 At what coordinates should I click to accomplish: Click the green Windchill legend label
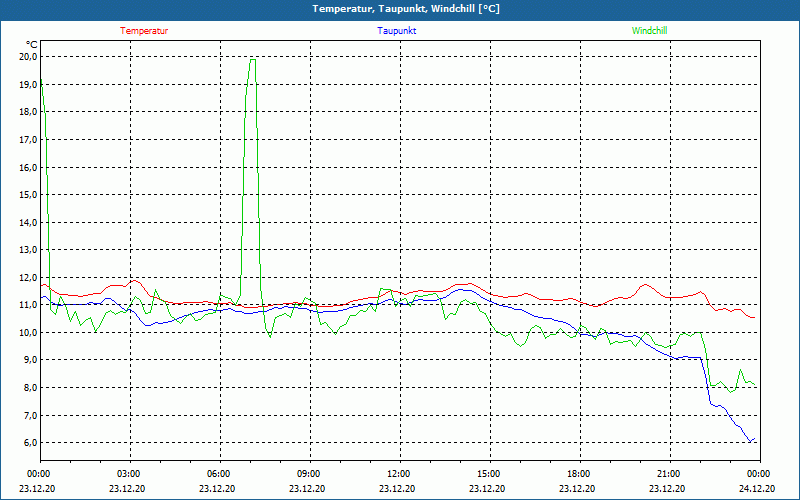(649, 31)
